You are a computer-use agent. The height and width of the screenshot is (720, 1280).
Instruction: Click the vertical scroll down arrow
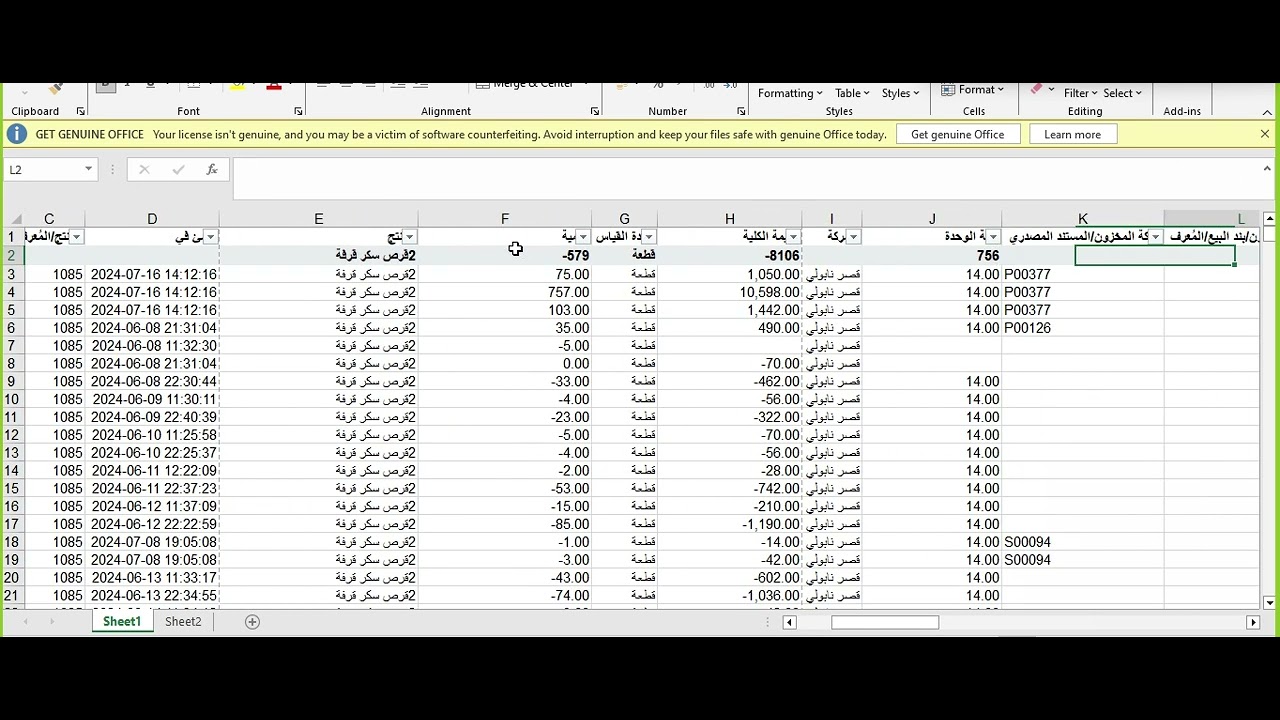[1269, 602]
